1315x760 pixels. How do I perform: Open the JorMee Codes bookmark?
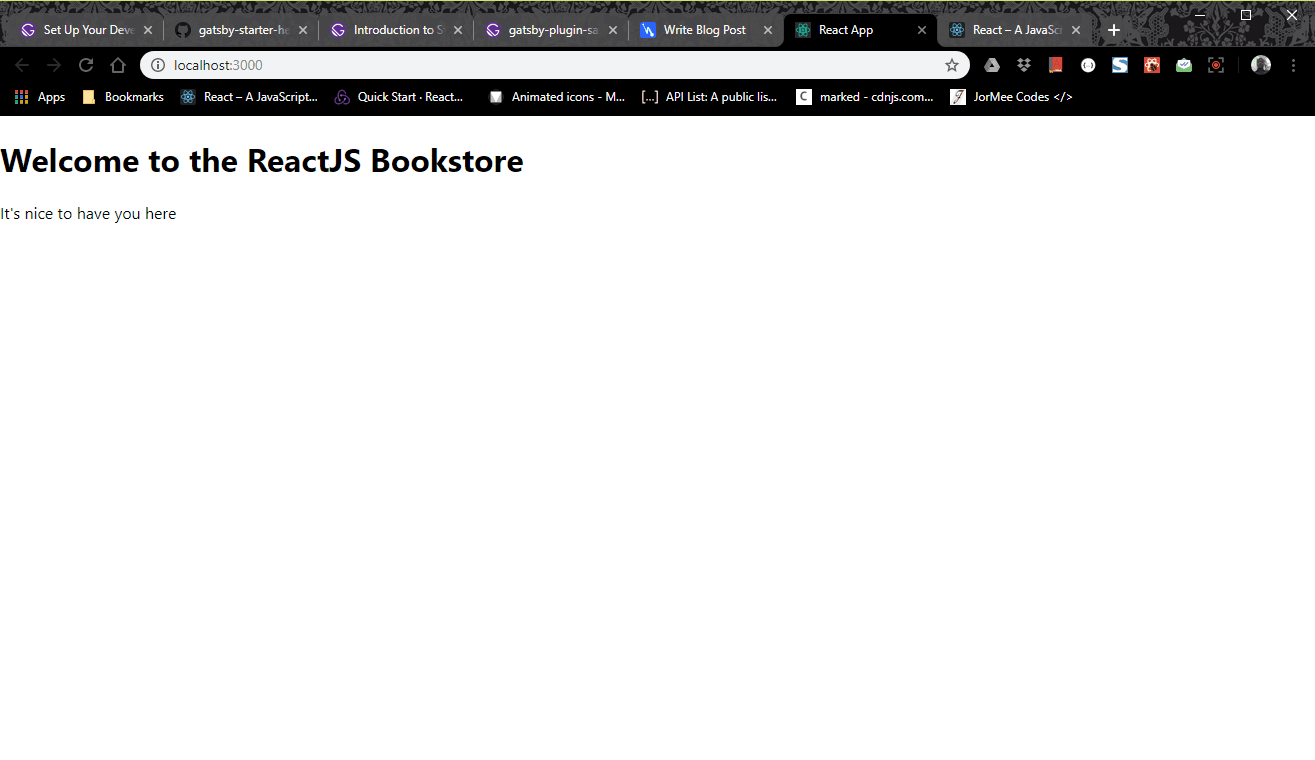click(1011, 97)
